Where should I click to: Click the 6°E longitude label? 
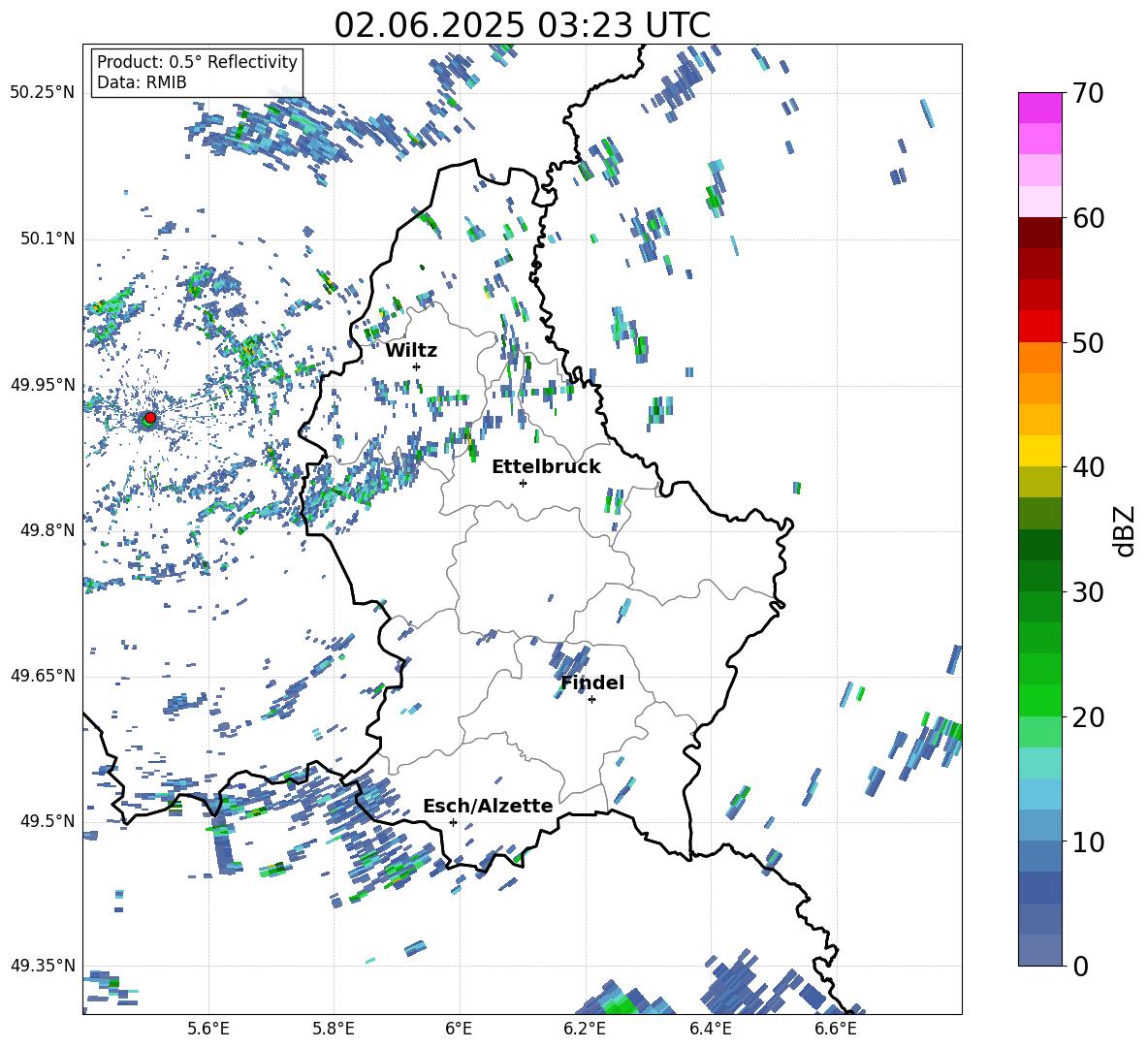[459, 1029]
